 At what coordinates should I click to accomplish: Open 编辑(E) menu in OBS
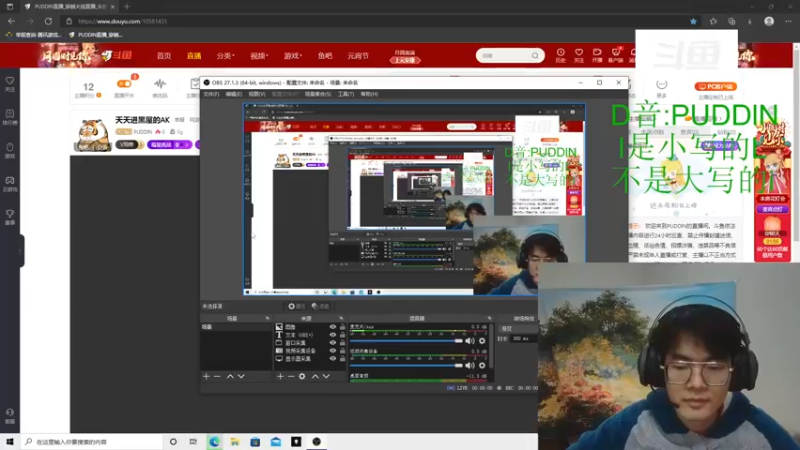[234, 94]
